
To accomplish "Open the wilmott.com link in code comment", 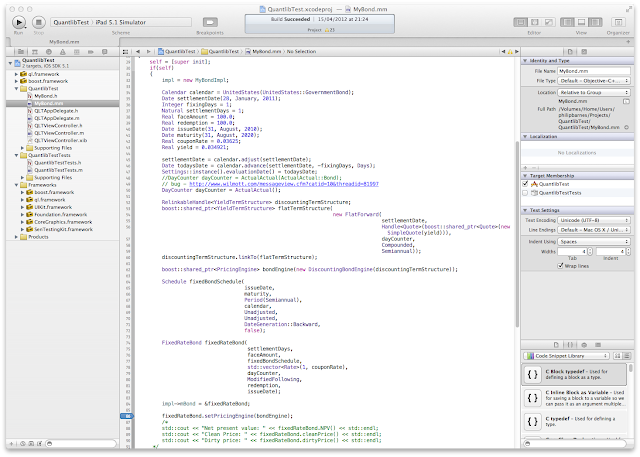I will (284, 184).
